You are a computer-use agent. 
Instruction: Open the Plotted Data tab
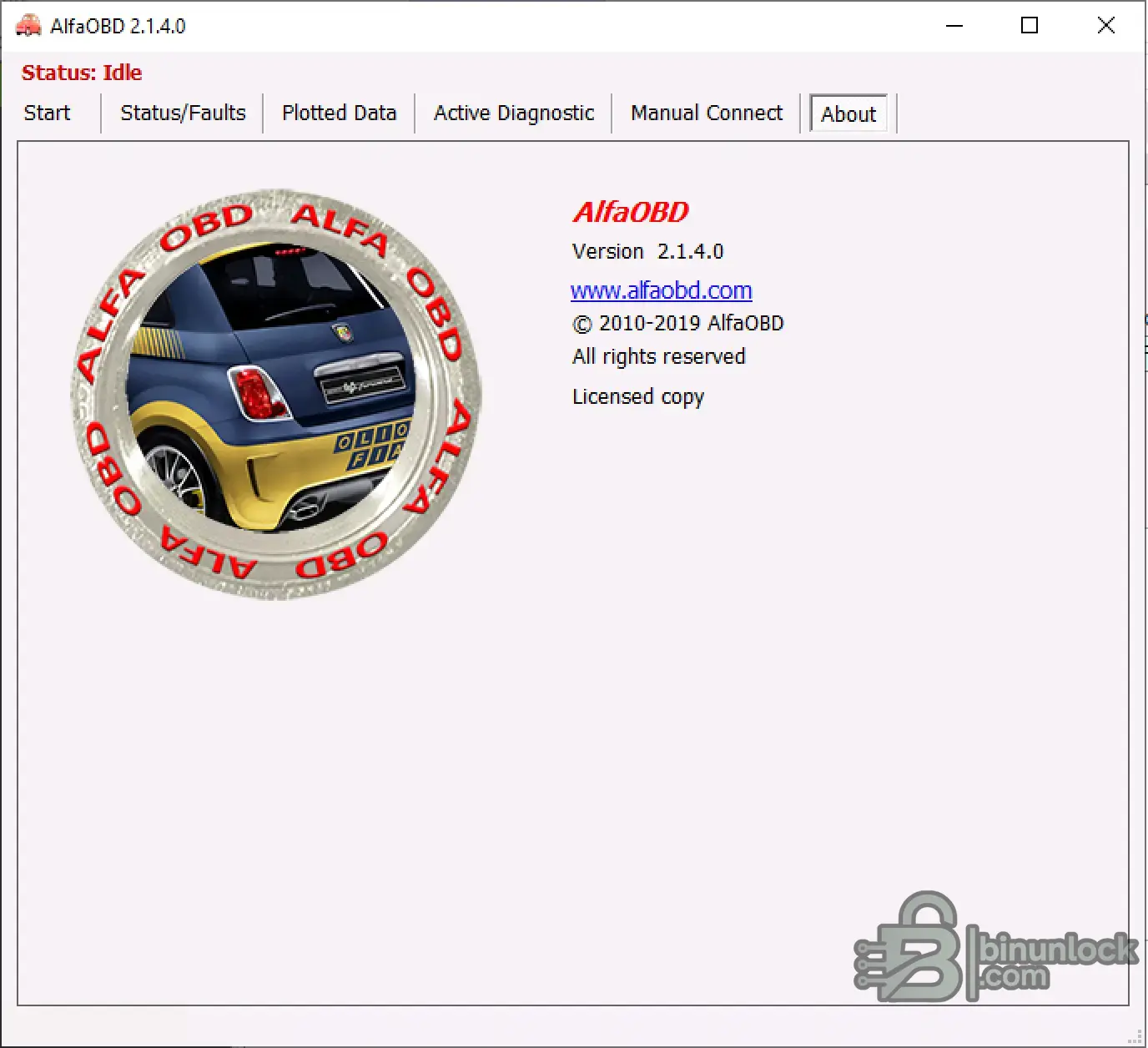pyautogui.click(x=339, y=113)
